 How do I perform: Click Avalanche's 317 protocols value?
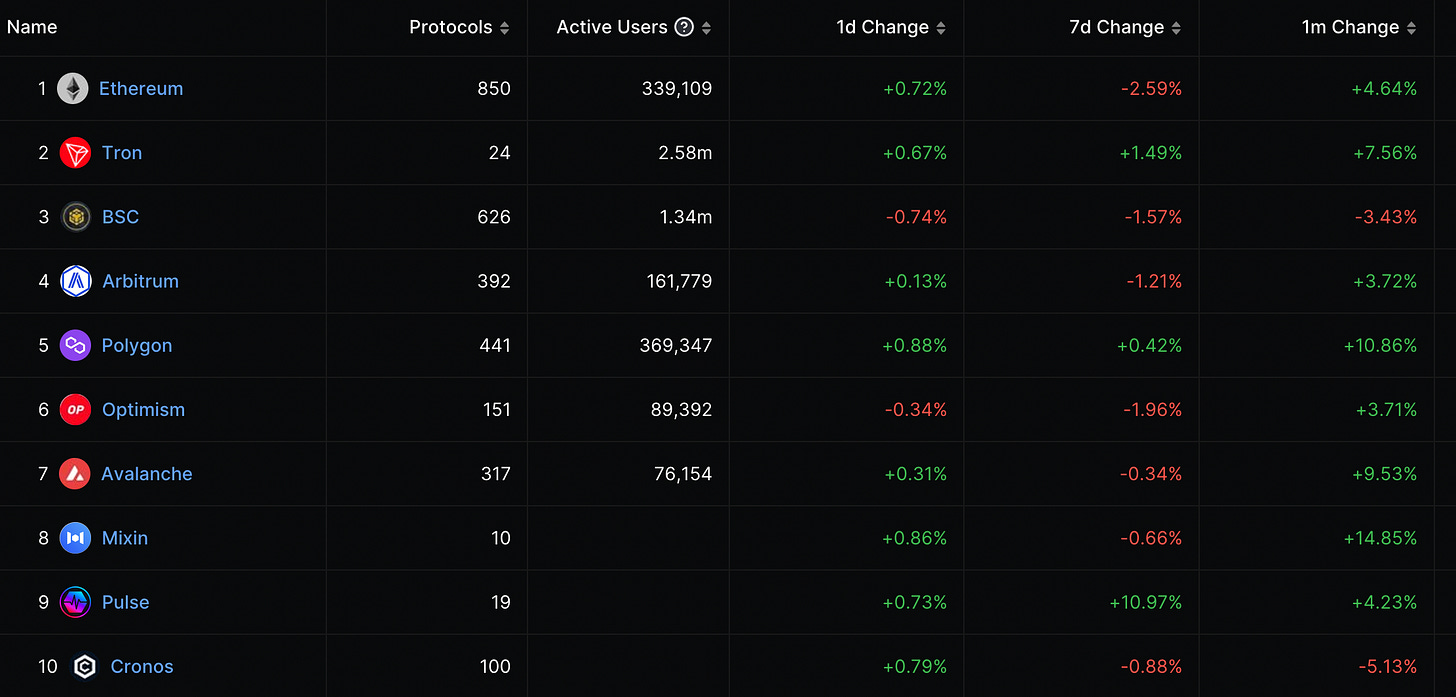coord(496,473)
